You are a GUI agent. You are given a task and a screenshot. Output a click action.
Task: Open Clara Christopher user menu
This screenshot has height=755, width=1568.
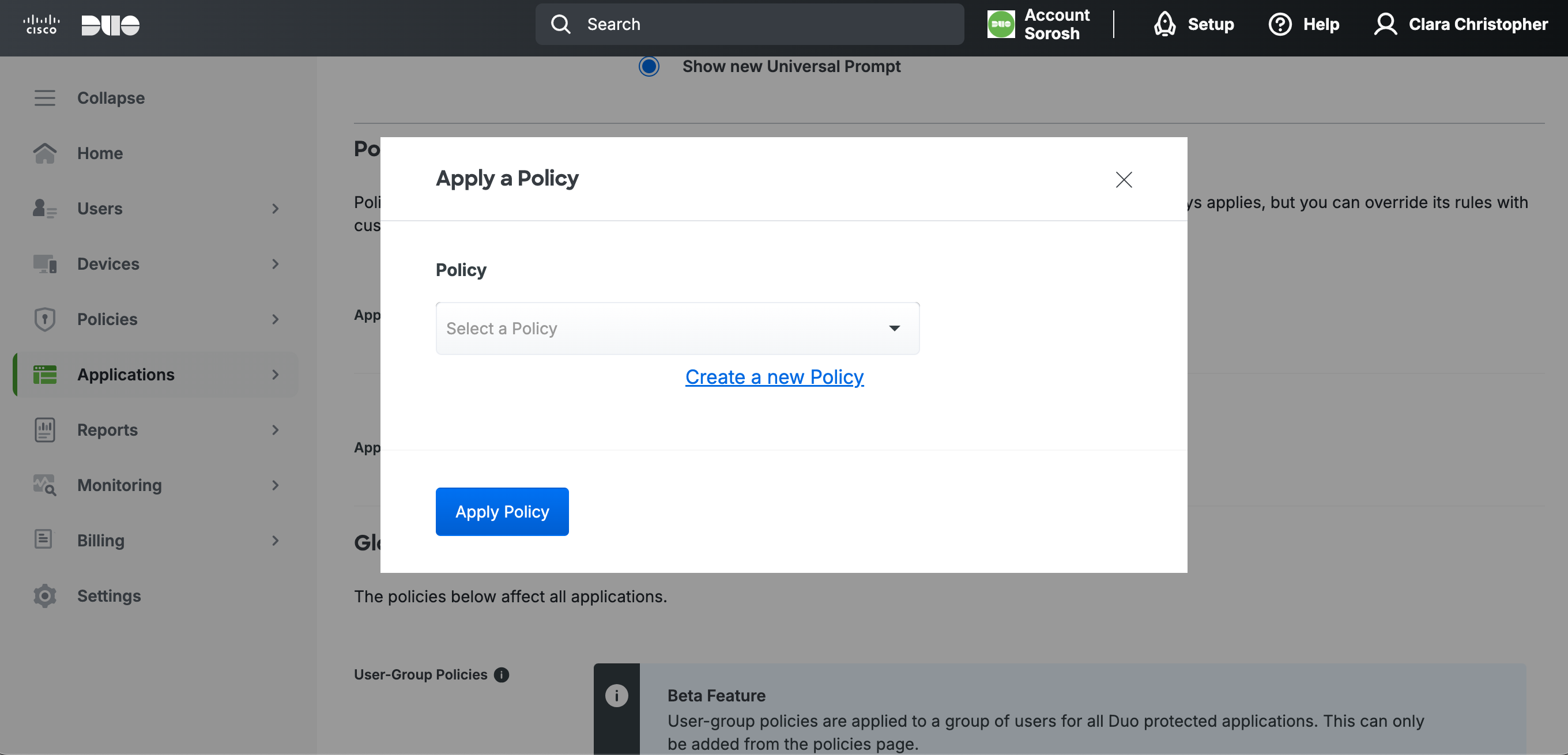click(1461, 24)
